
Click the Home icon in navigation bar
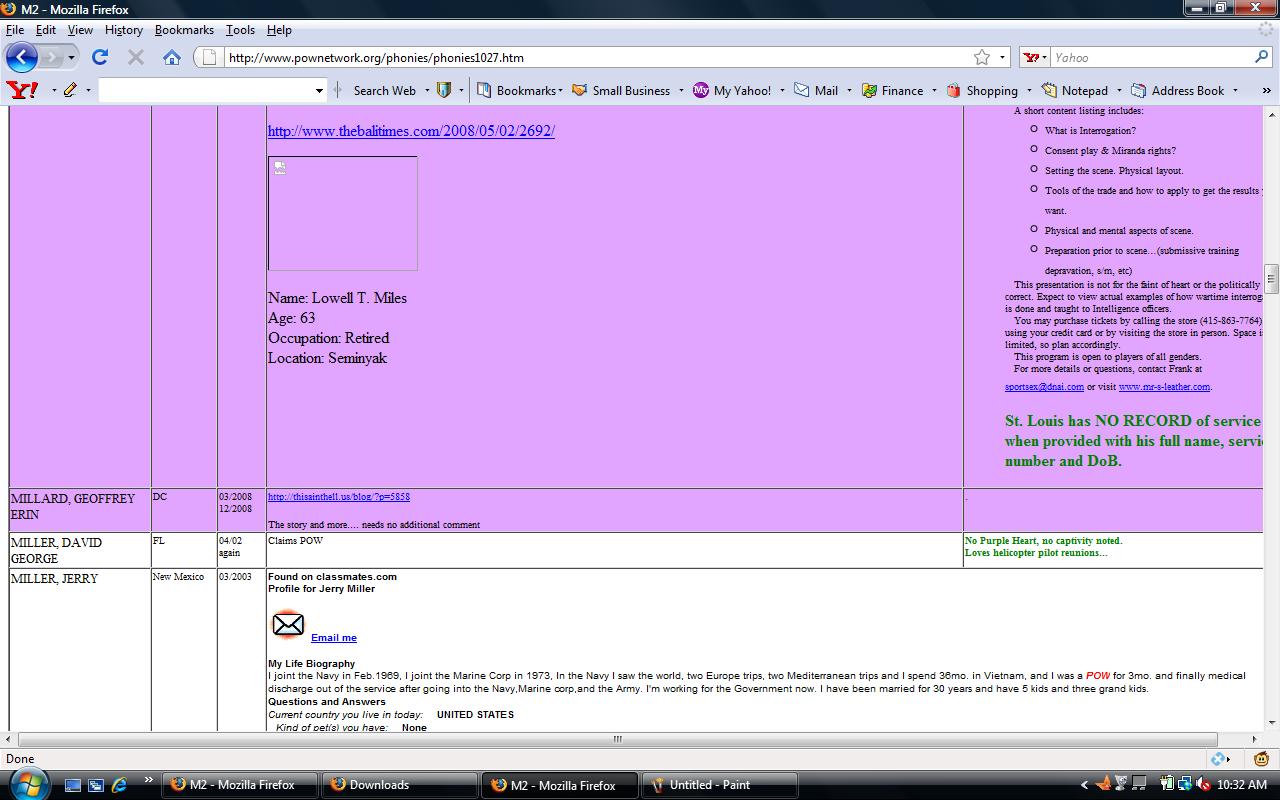click(x=172, y=57)
